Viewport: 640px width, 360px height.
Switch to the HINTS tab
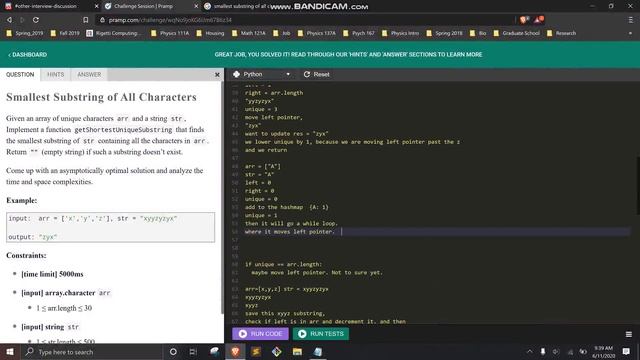(56, 74)
